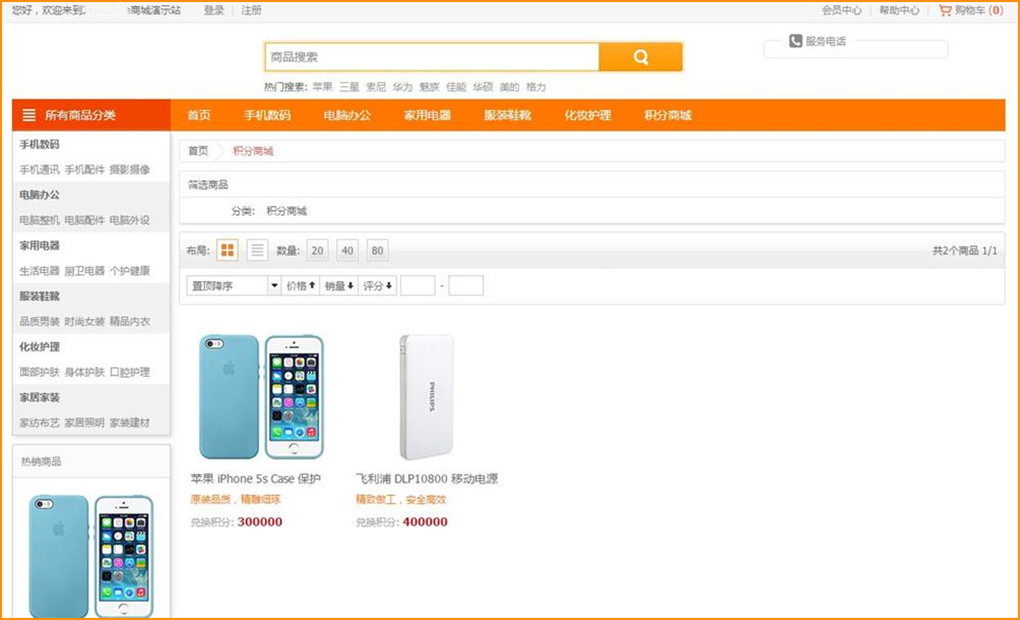Click 积分商城 in the breadcrumb
This screenshot has width=1020, height=620.
point(253,151)
